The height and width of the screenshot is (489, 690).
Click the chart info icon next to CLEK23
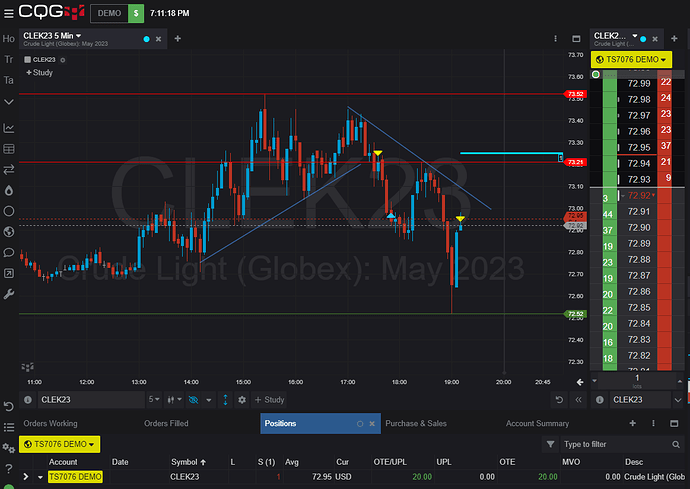point(28,400)
